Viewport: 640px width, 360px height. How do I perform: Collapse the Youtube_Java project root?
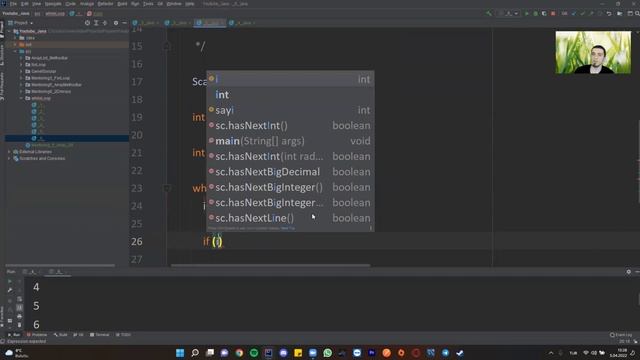pos(9,31)
